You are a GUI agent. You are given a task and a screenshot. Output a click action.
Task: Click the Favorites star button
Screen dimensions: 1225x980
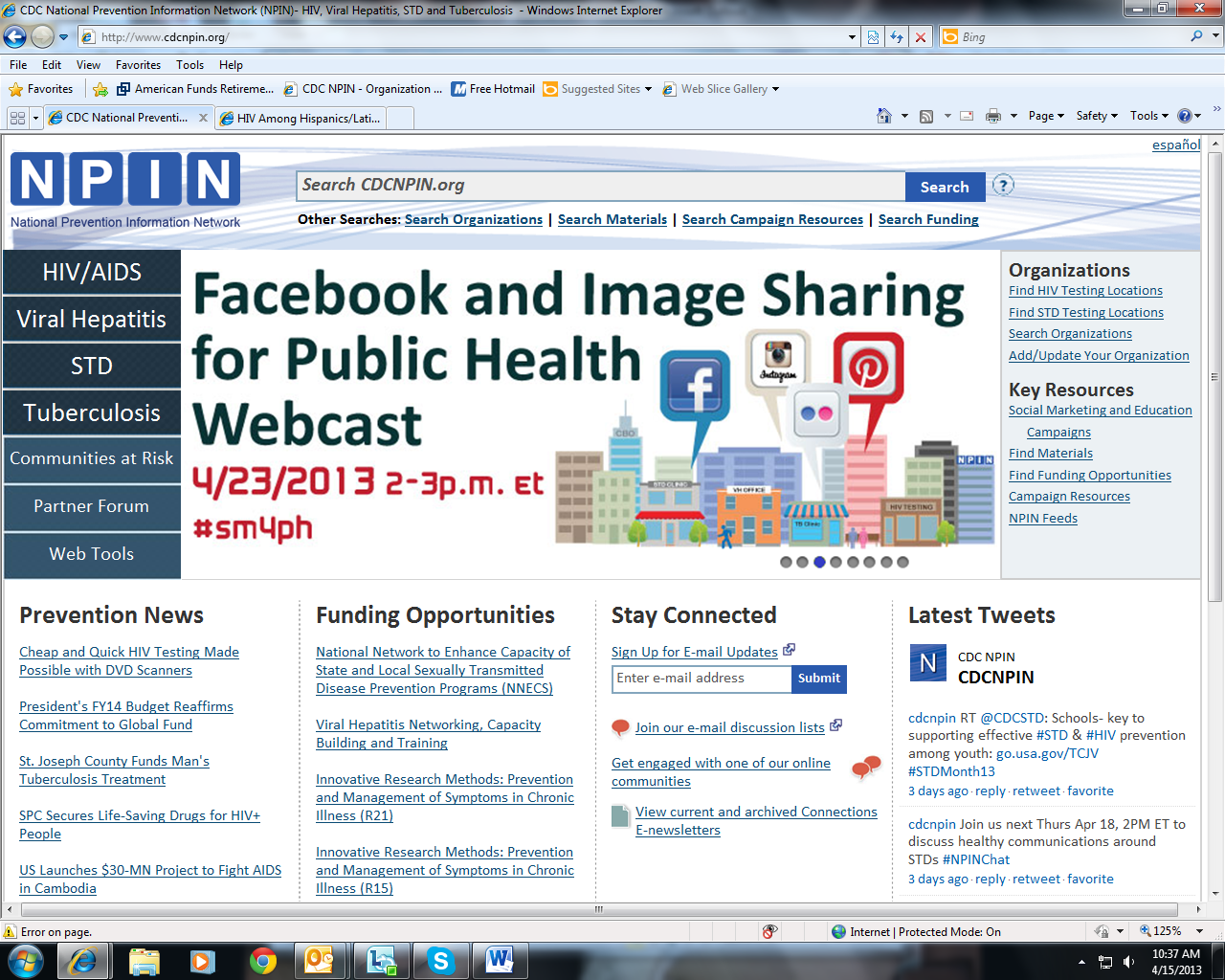pyautogui.click(x=41, y=89)
